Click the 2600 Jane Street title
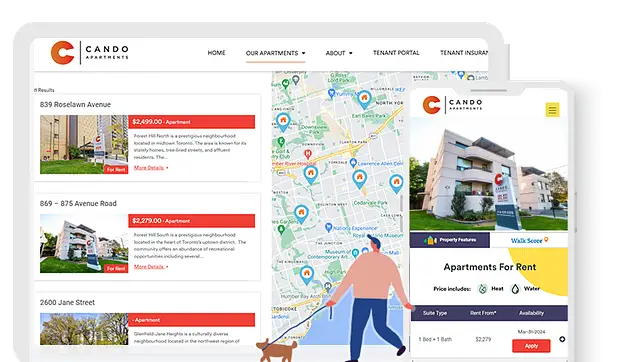Image resolution: width=638 pixels, height=362 pixels. [x=67, y=303]
